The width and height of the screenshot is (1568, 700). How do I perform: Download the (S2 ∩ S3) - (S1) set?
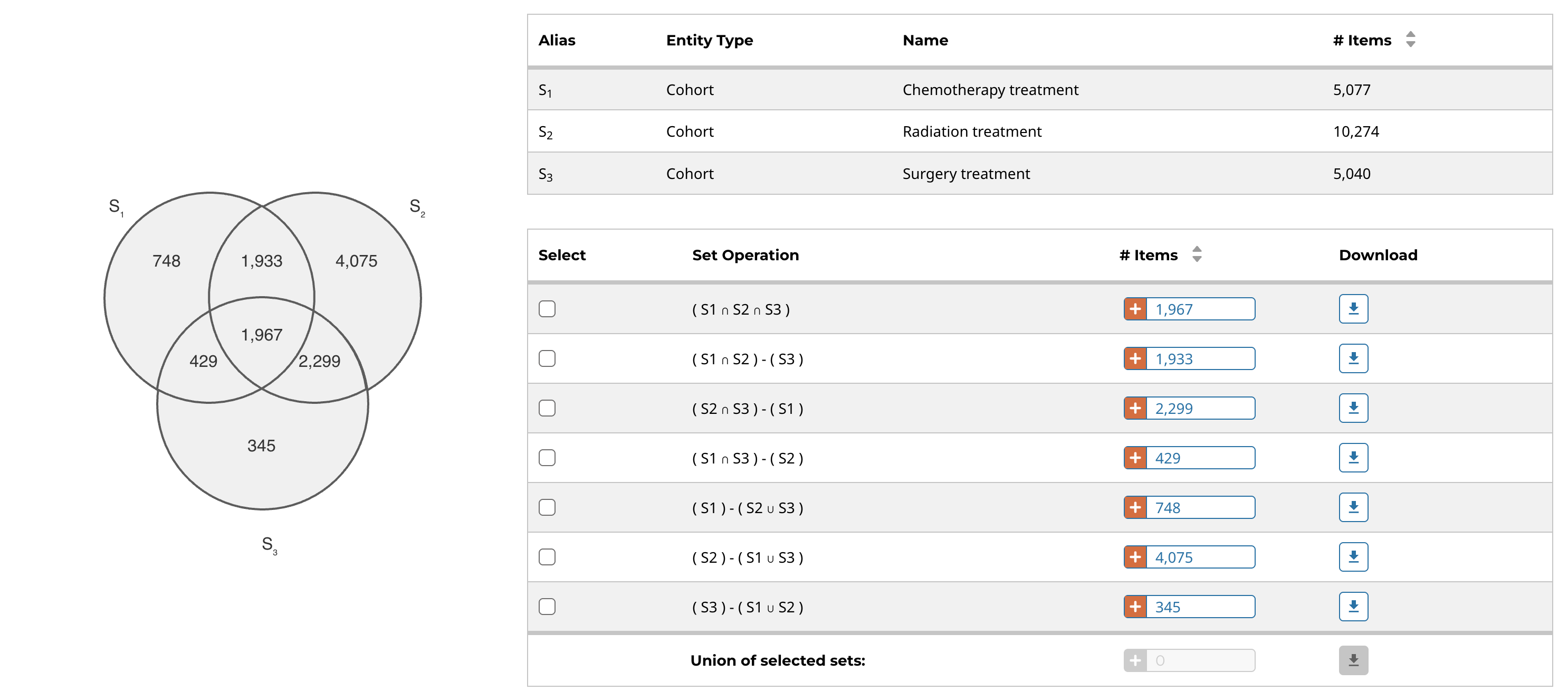(x=1353, y=408)
